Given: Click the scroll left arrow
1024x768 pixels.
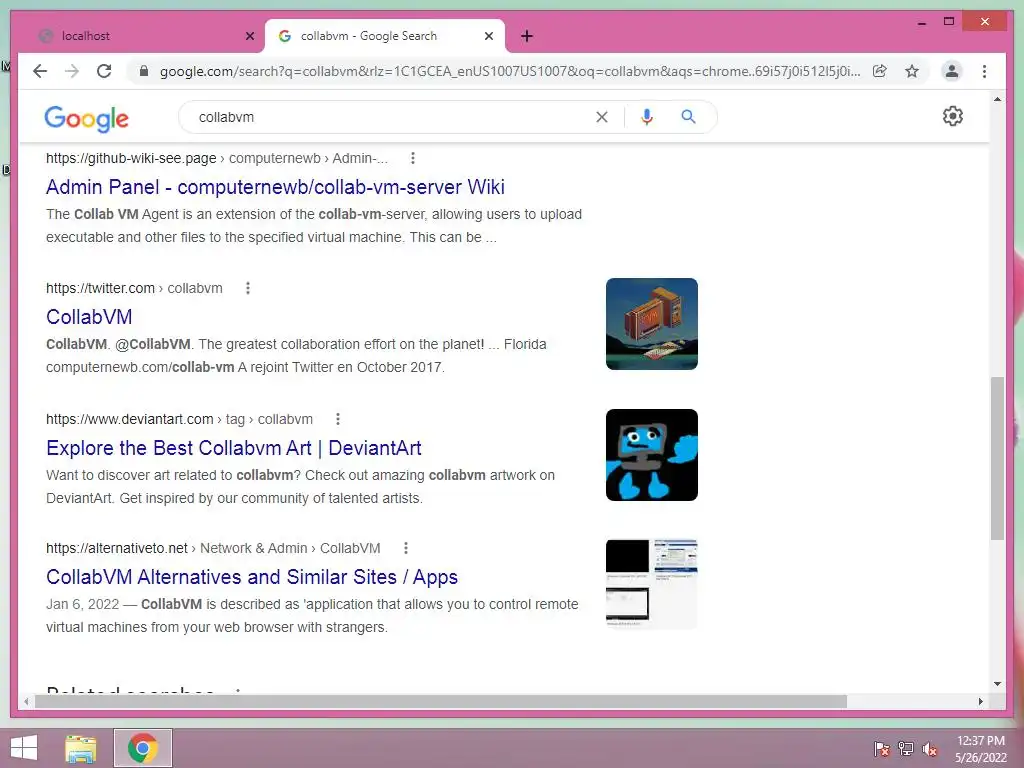Looking at the screenshot, I should click(25, 701).
